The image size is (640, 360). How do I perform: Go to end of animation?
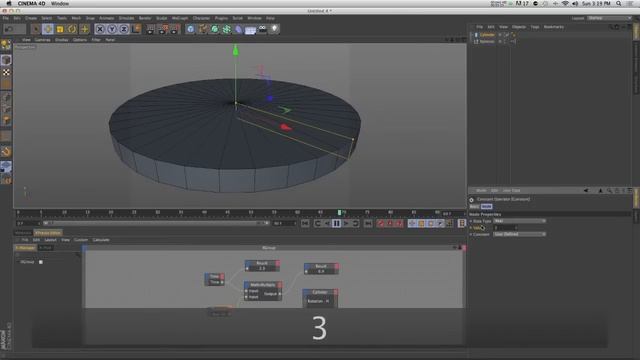tap(368, 223)
